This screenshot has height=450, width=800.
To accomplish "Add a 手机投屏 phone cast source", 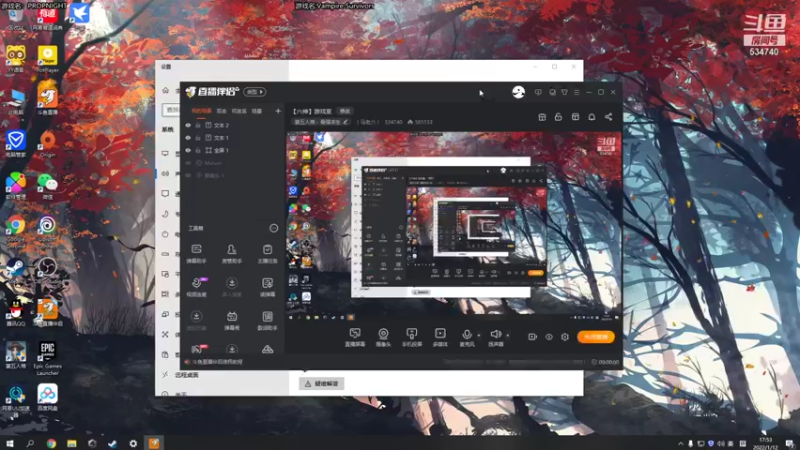I will click(x=412, y=337).
